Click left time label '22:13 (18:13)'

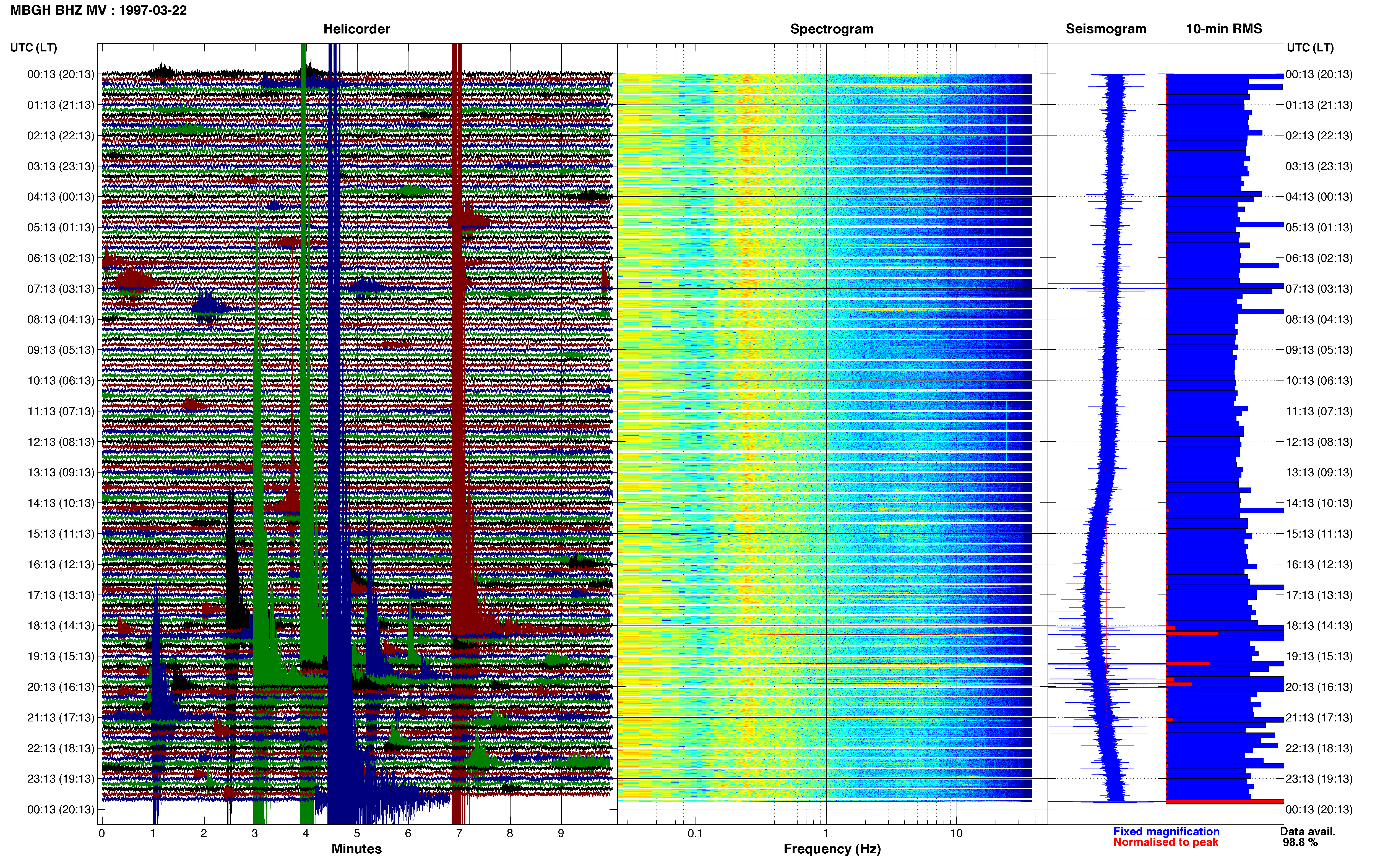pyautogui.click(x=61, y=748)
